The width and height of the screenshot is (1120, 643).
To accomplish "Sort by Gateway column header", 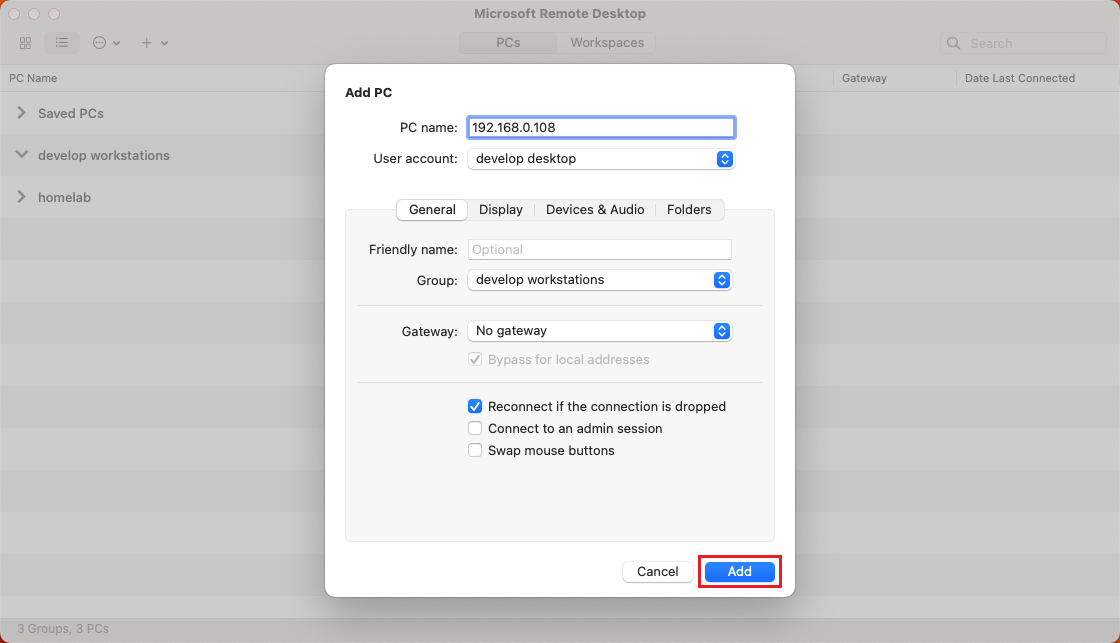I will 864,79.
